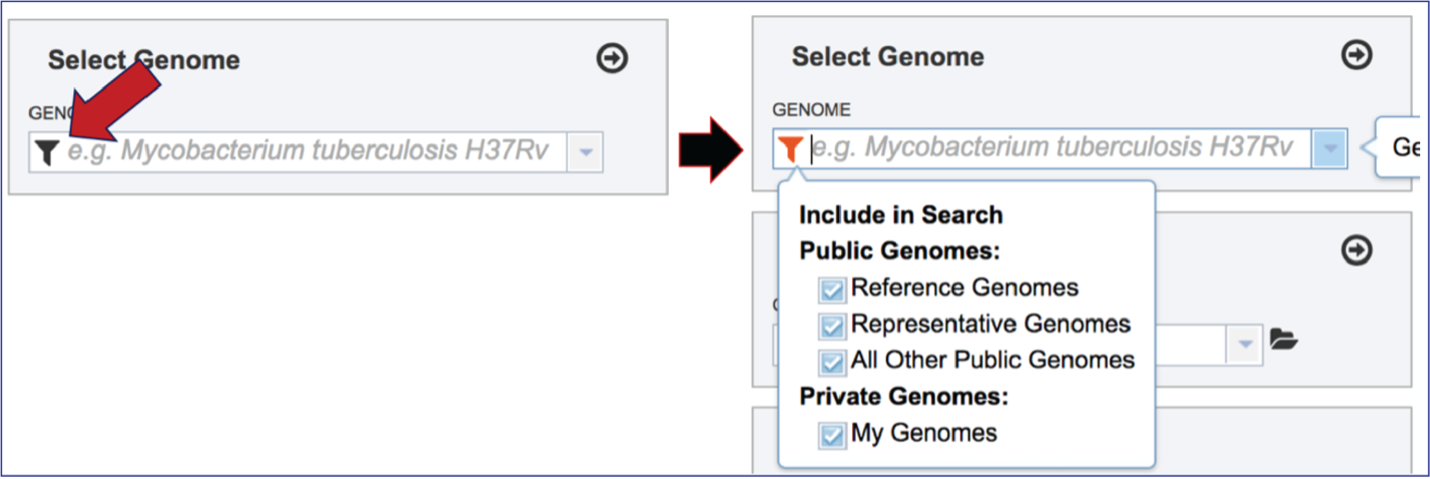Open the workspace folder icon
1430x479 pixels.
[1284, 340]
